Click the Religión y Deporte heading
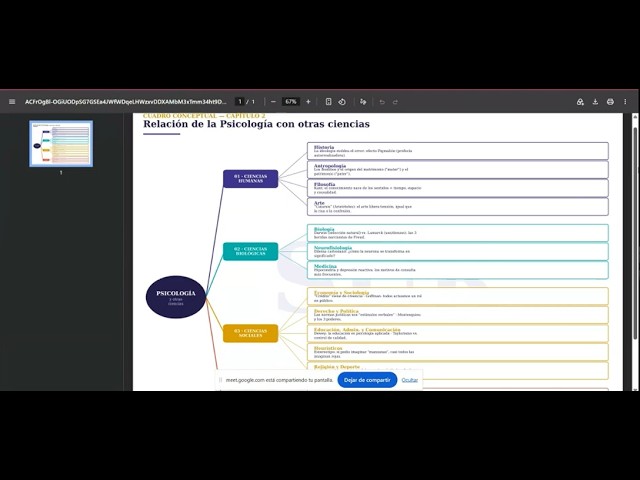The image size is (640, 480). (337, 367)
